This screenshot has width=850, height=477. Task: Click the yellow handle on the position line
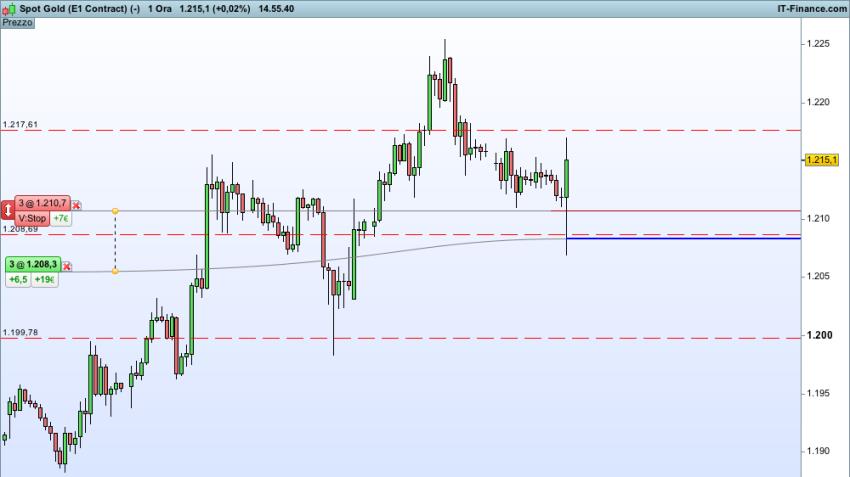(x=115, y=271)
